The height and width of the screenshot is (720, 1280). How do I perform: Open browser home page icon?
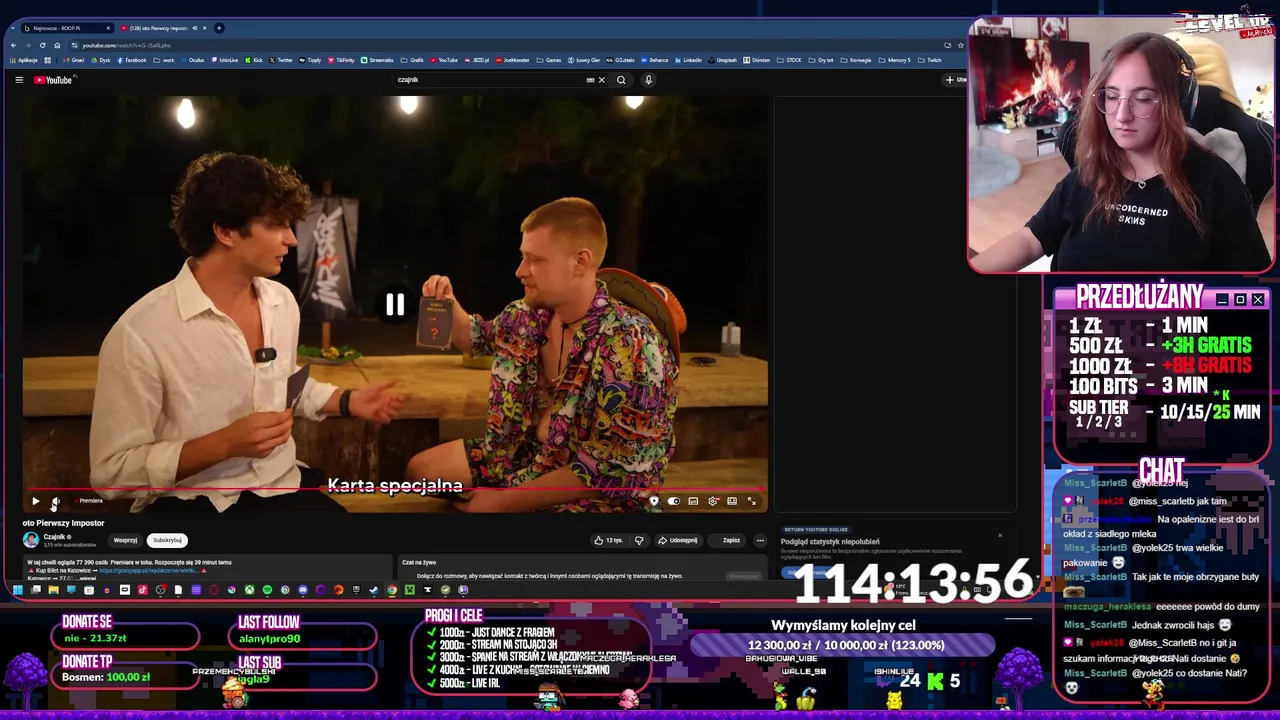coord(57,45)
